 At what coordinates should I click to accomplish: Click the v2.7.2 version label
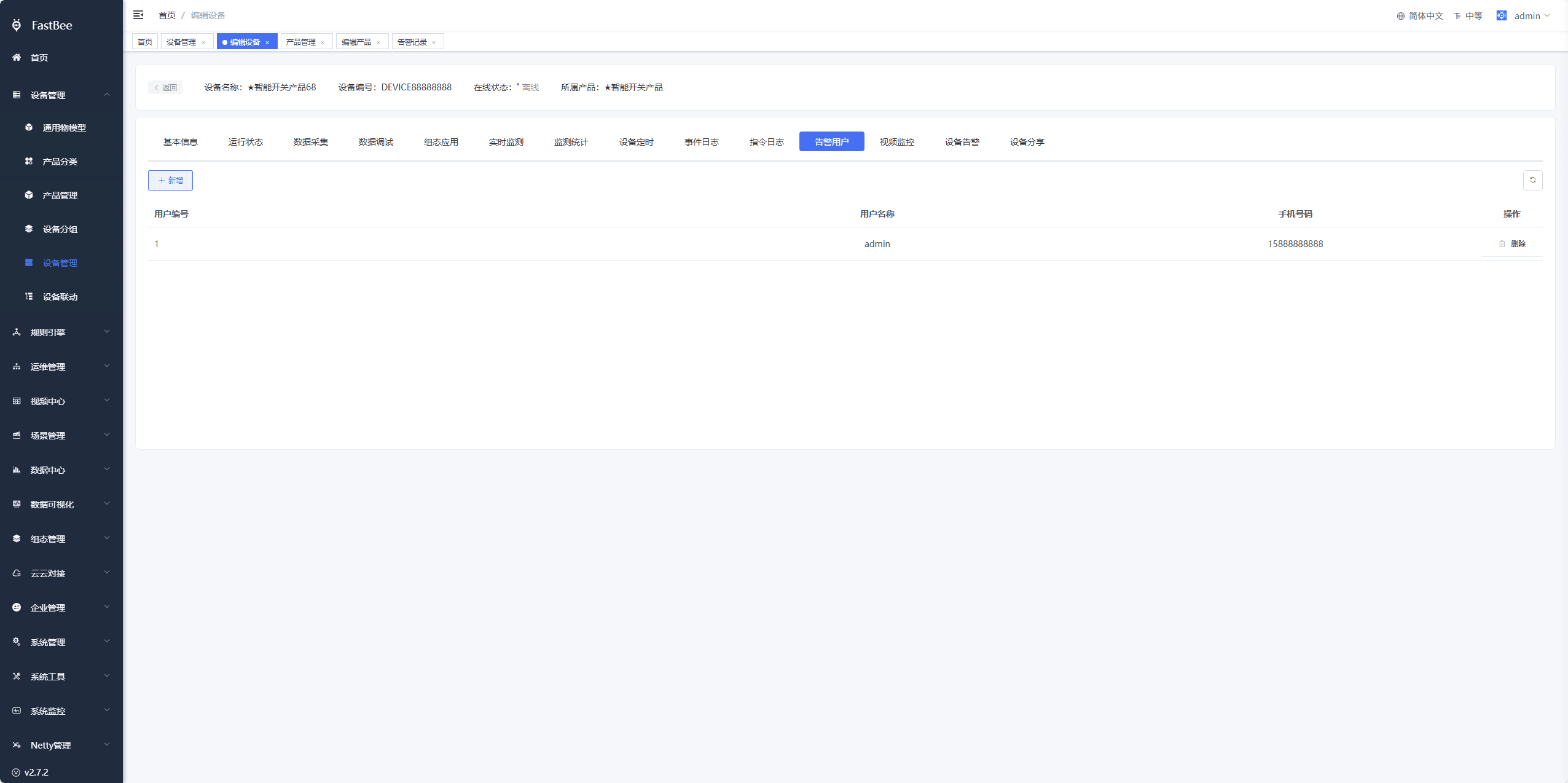36,773
